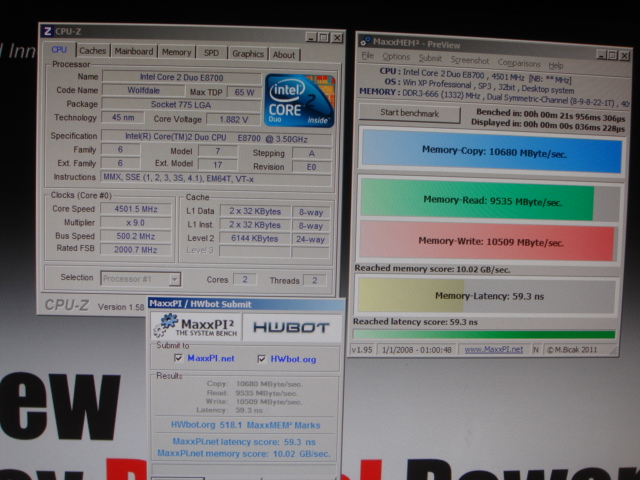The height and width of the screenshot is (480, 640).
Task: Expand the Processor #1 selection dropdown
Action: pos(174,279)
